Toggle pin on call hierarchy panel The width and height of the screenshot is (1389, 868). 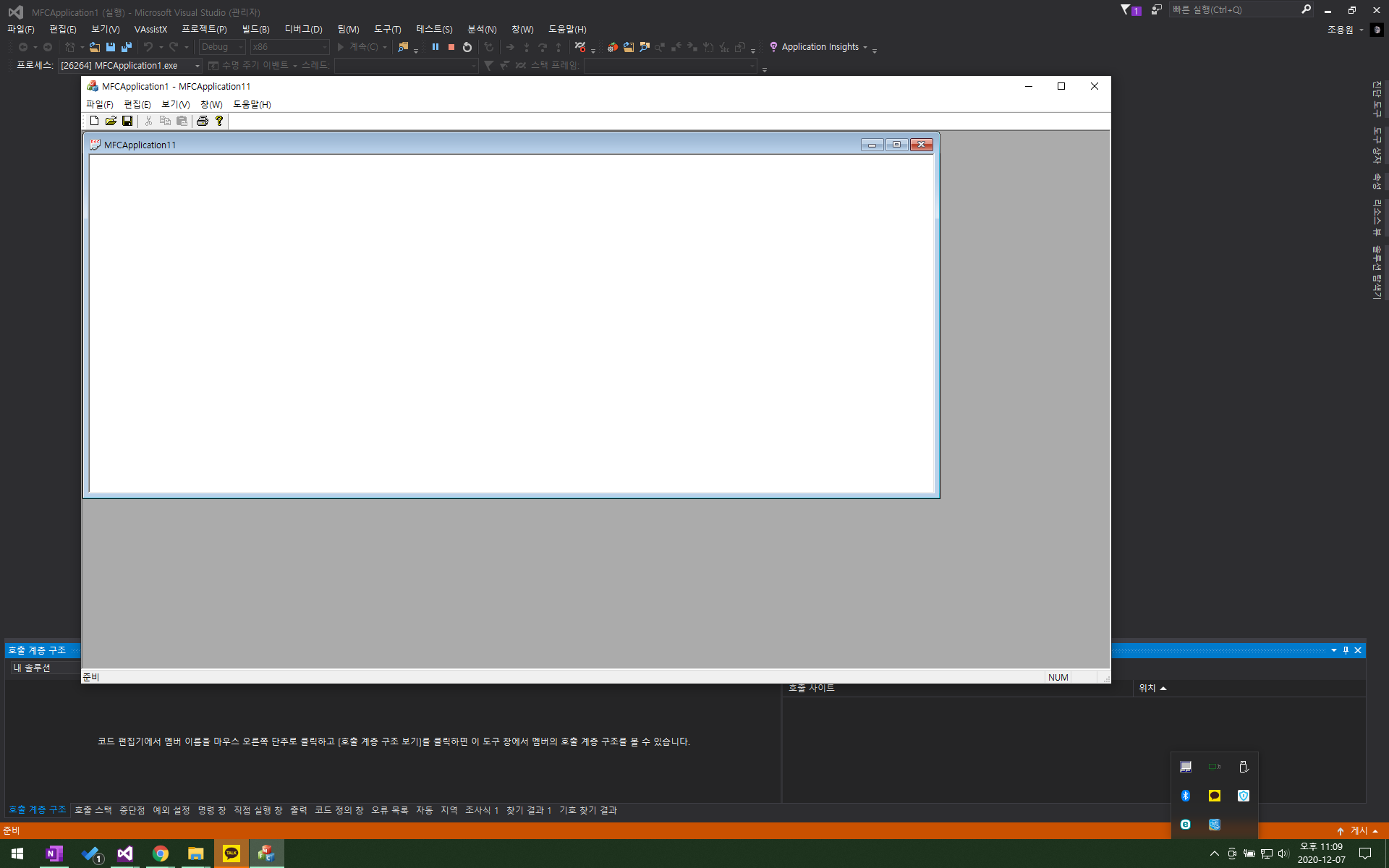coord(1346,650)
